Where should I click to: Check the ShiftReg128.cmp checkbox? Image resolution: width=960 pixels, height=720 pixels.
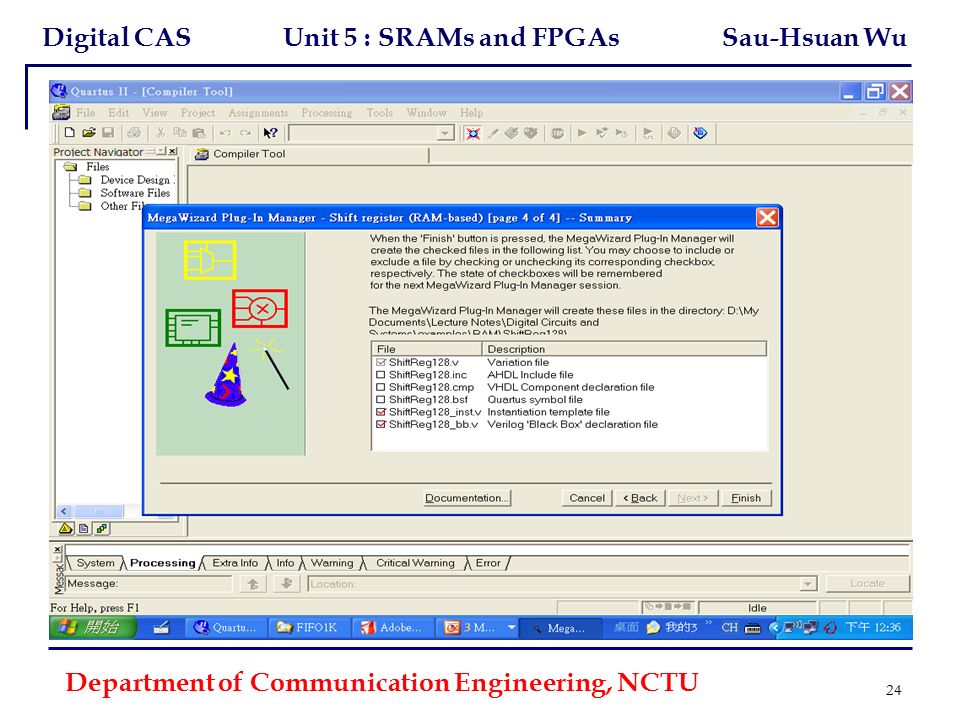point(381,387)
